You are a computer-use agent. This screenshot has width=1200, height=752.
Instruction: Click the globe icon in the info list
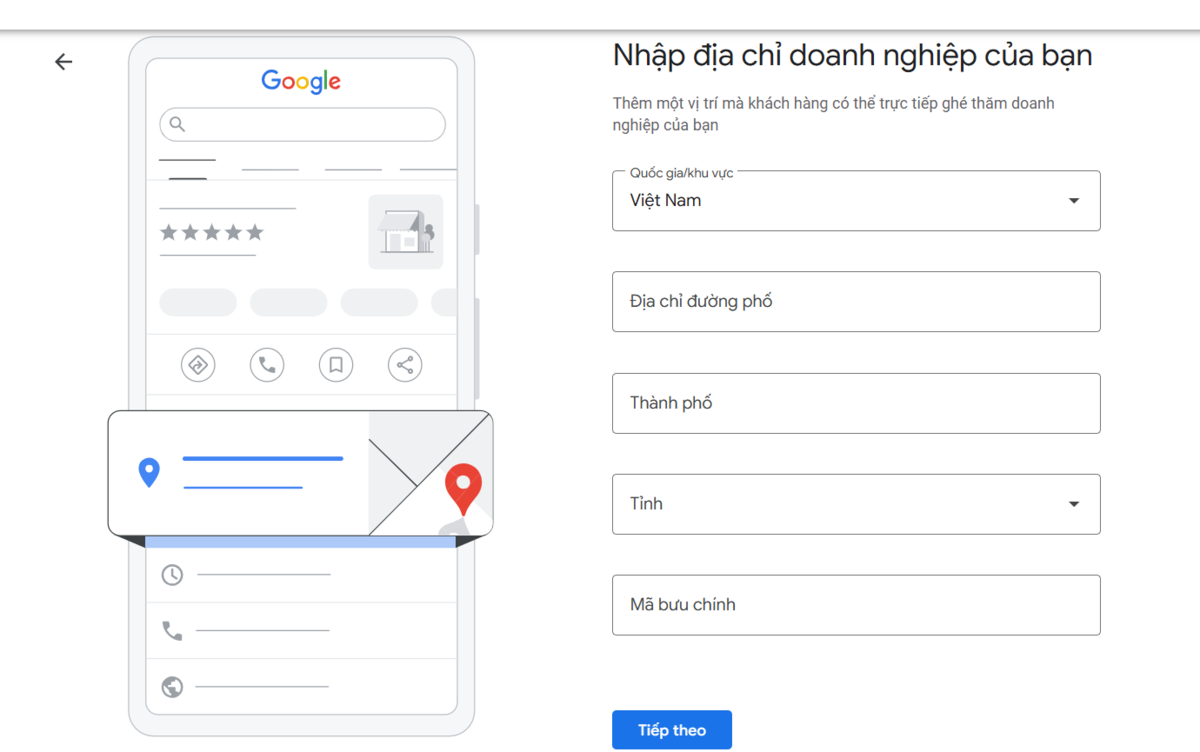click(x=170, y=686)
